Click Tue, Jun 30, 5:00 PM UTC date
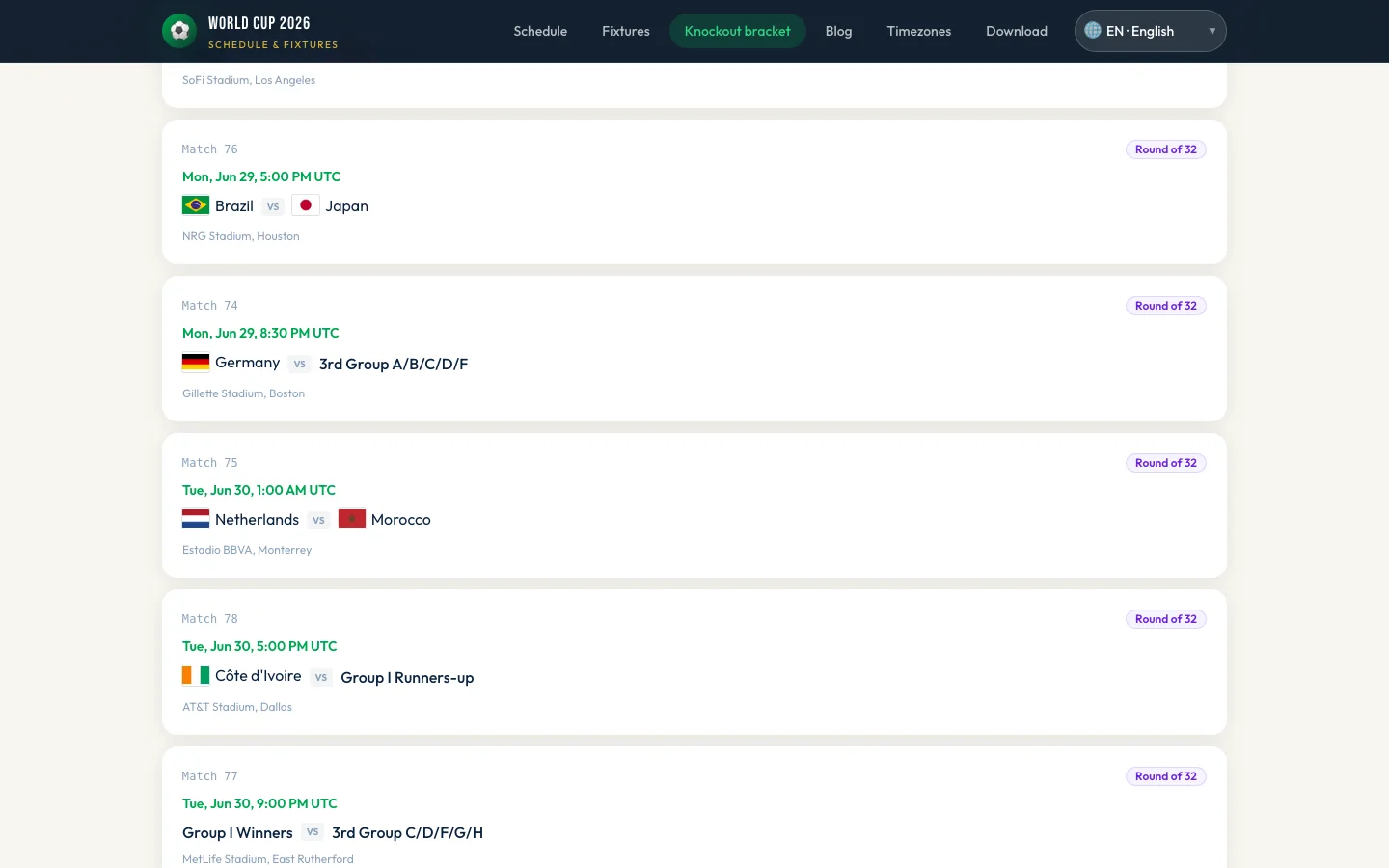This screenshot has height=868, width=1389. [259, 646]
